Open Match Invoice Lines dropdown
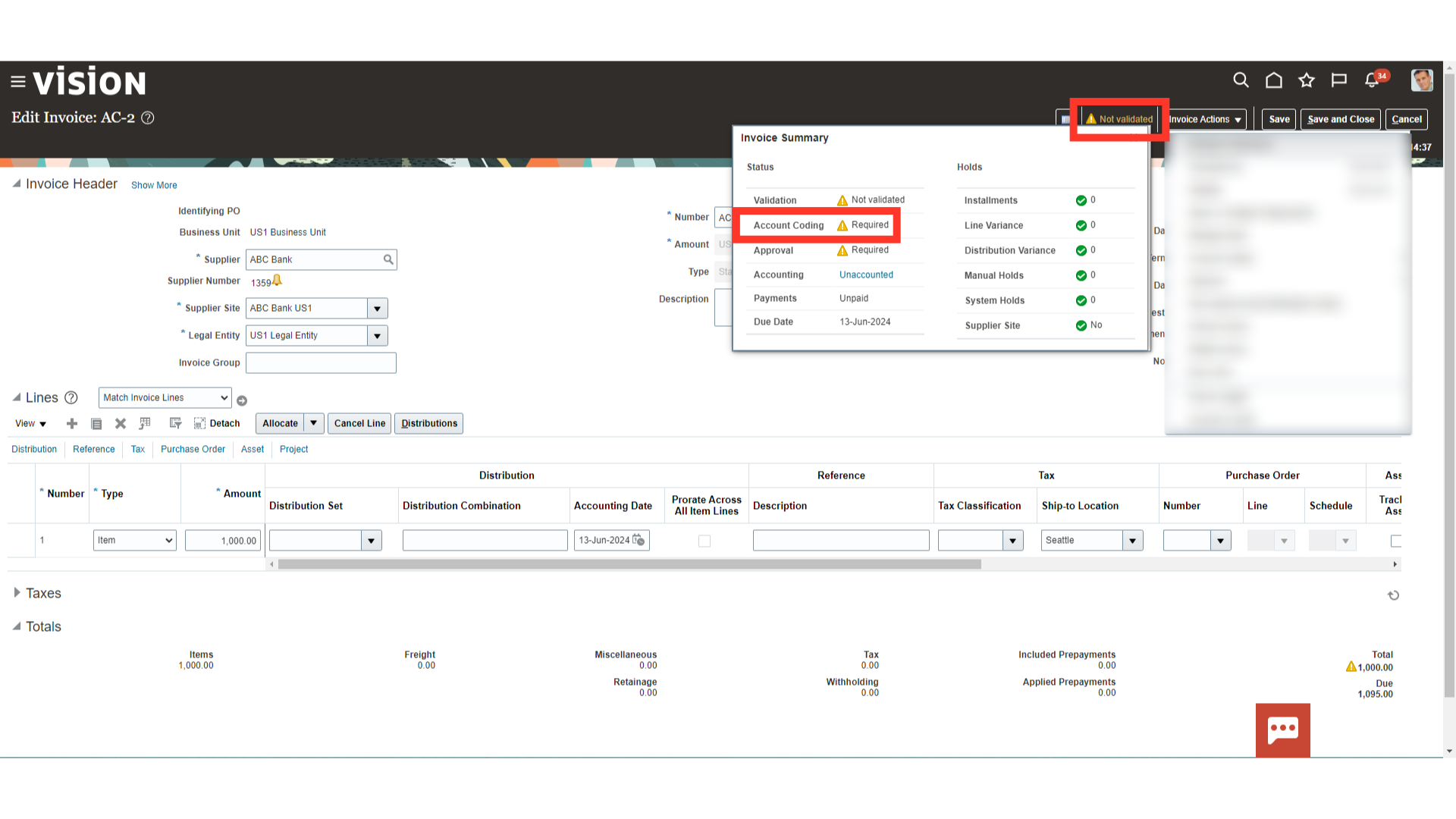This screenshot has height=819, width=1456. point(165,397)
